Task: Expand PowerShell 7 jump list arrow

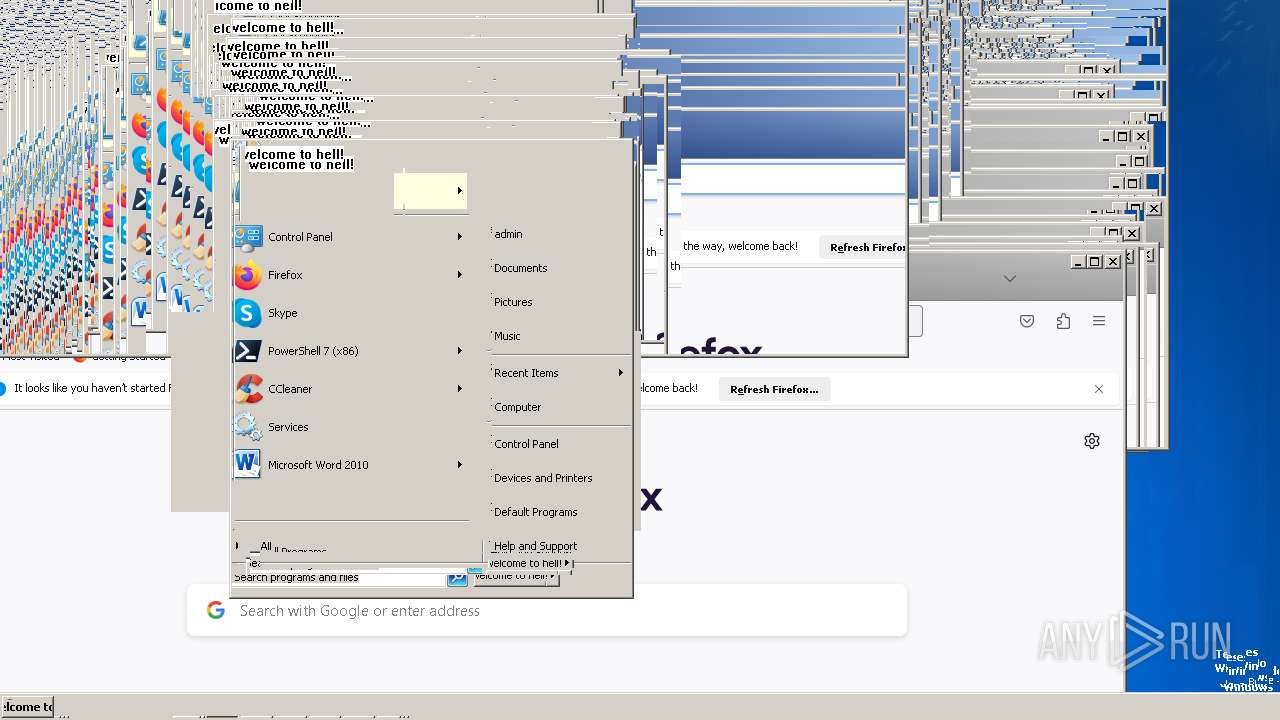Action: pos(460,351)
